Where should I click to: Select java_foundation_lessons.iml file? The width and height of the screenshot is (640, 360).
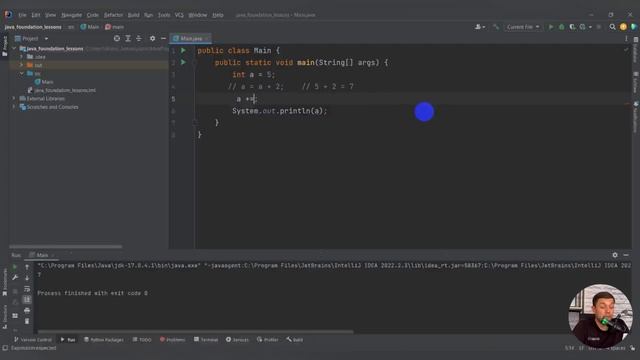[x=61, y=90]
